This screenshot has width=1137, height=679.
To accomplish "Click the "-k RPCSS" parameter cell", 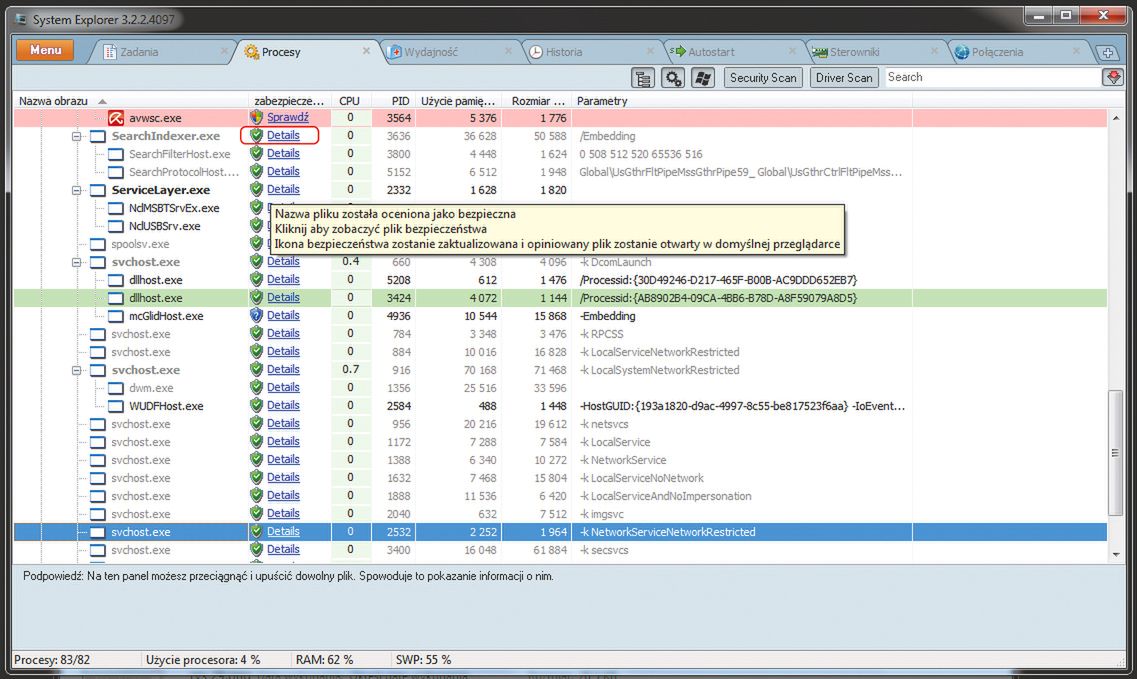I will point(601,334).
